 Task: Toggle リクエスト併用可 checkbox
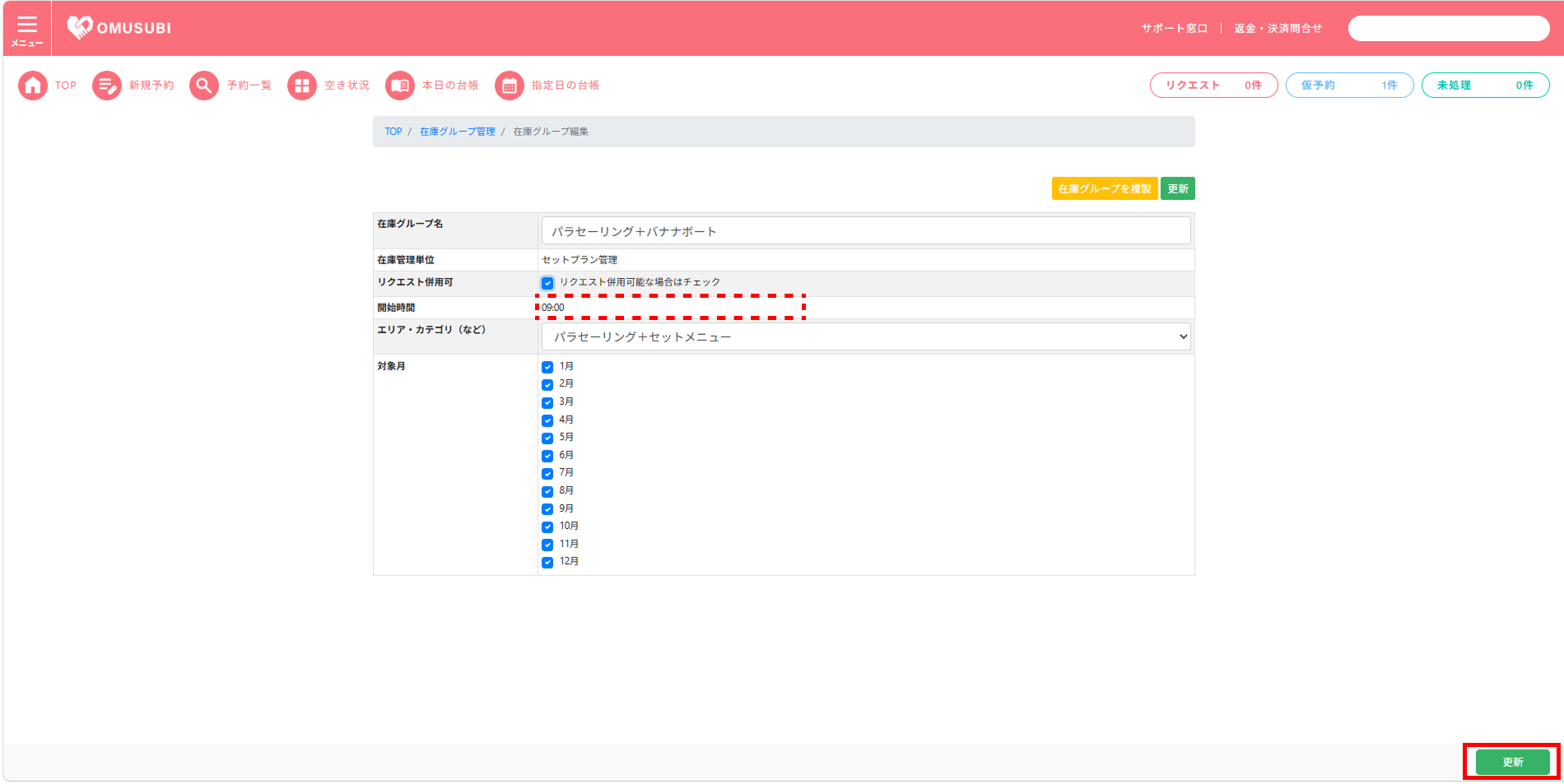547,283
